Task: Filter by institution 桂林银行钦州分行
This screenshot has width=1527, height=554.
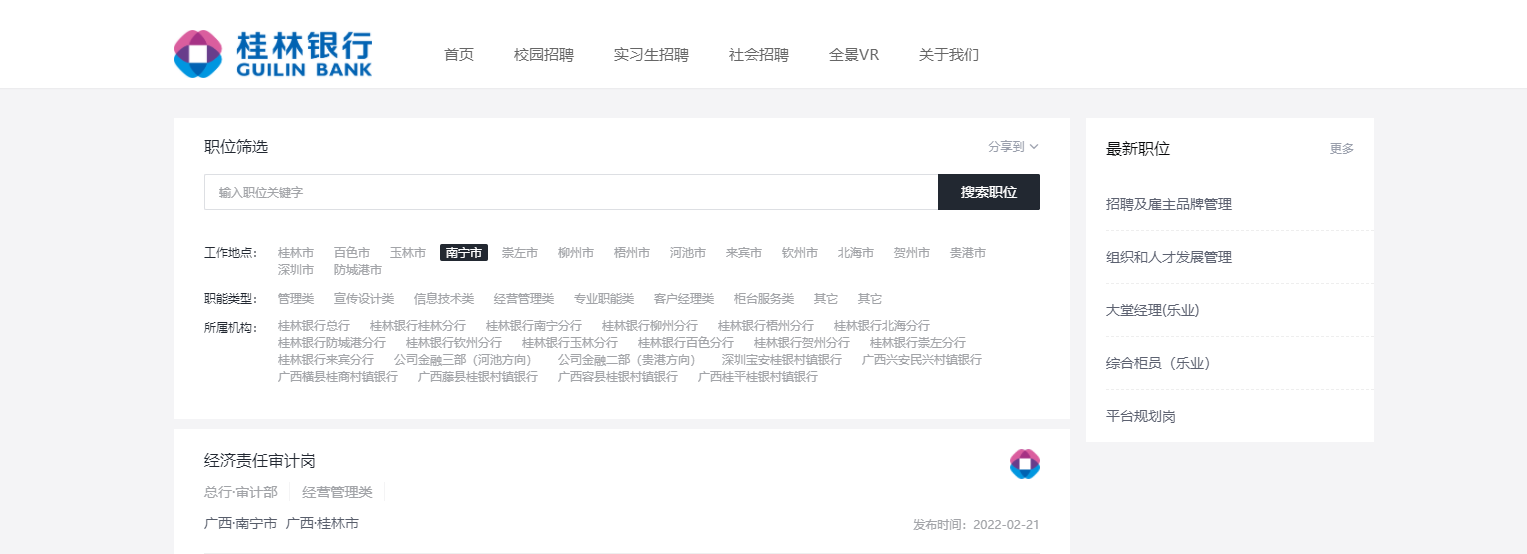Action: 454,343
